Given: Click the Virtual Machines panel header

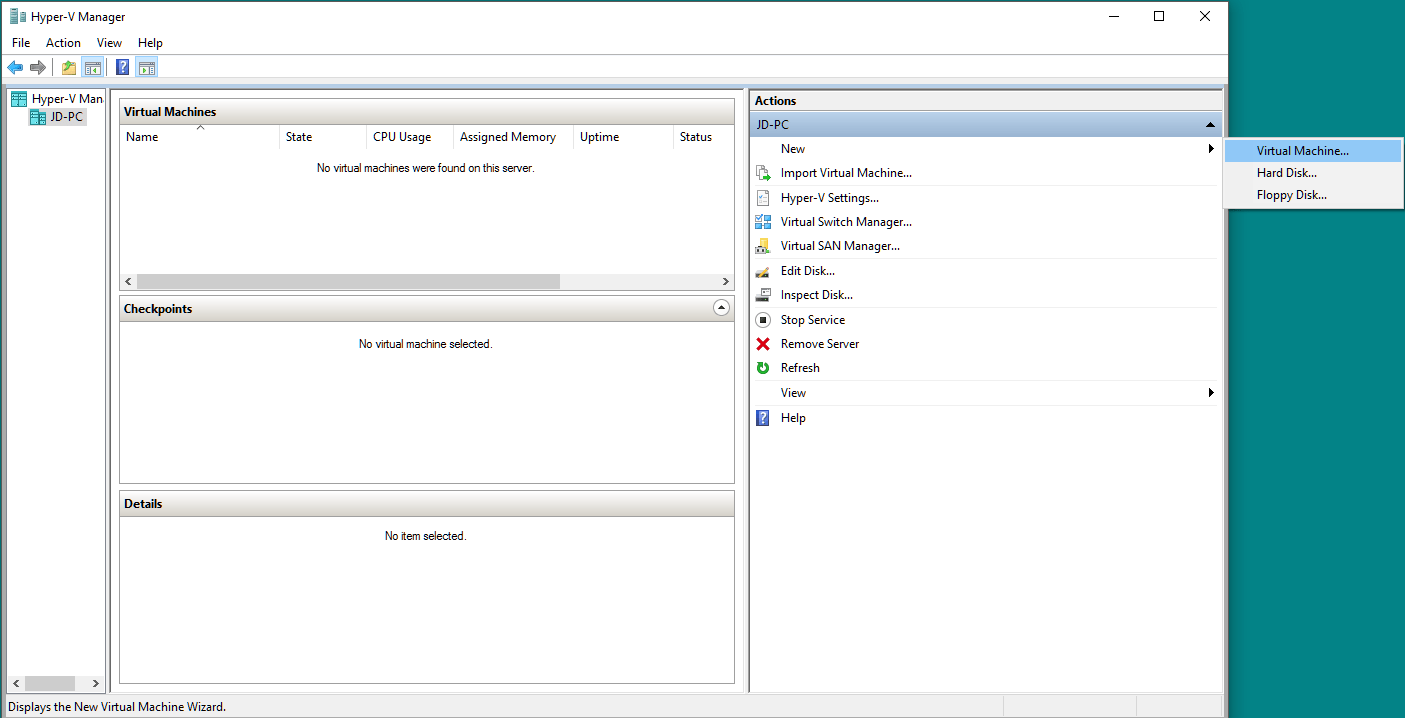Looking at the screenshot, I should [427, 112].
